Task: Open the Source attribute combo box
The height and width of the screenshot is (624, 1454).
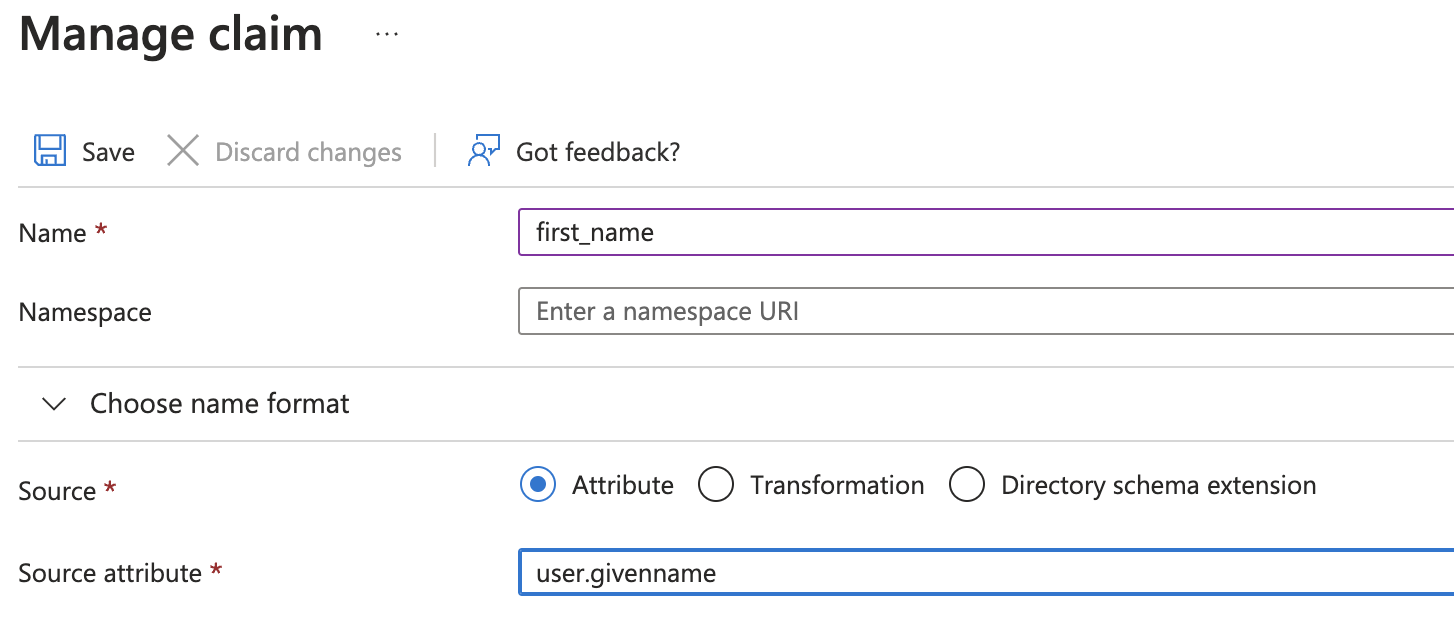Action: [986, 572]
